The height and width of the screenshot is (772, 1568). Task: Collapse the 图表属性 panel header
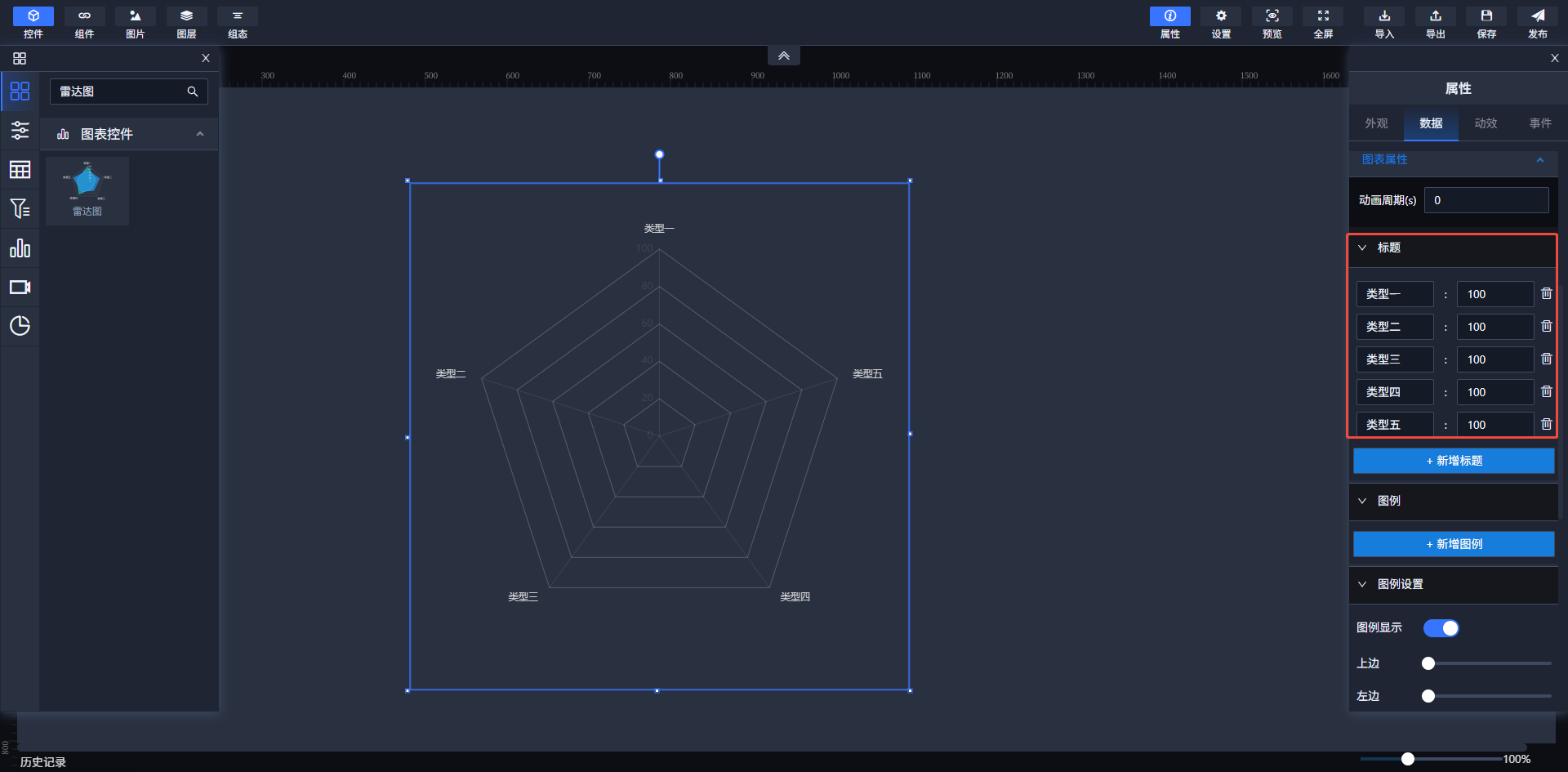tap(1539, 160)
